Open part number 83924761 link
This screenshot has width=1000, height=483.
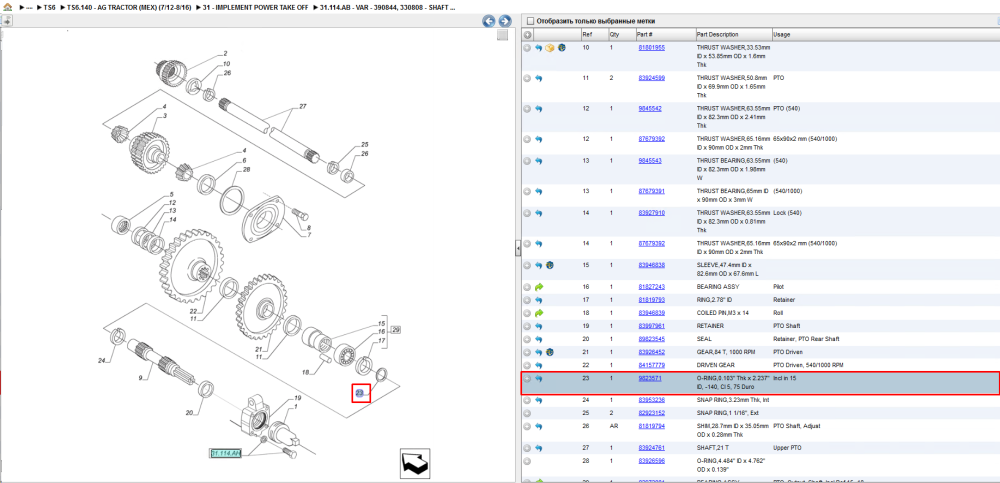pos(652,448)
